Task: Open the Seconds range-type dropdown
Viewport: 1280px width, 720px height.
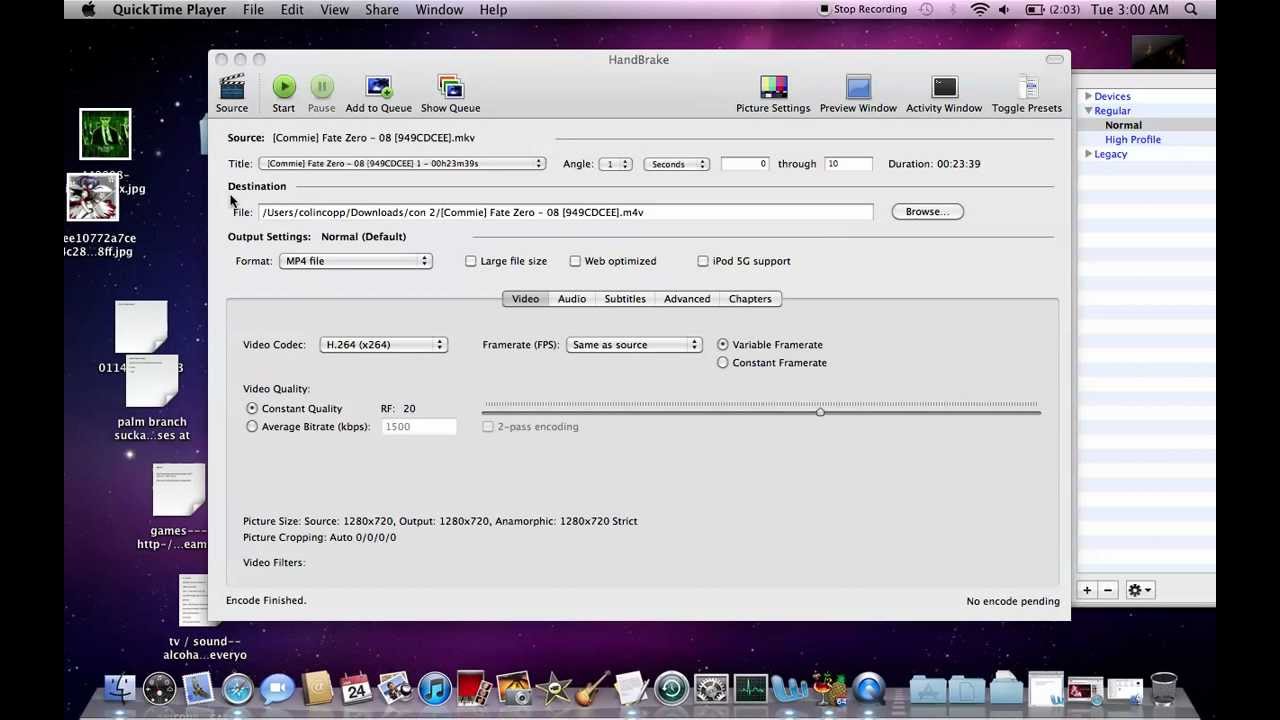Action: [x=677, y=164]
